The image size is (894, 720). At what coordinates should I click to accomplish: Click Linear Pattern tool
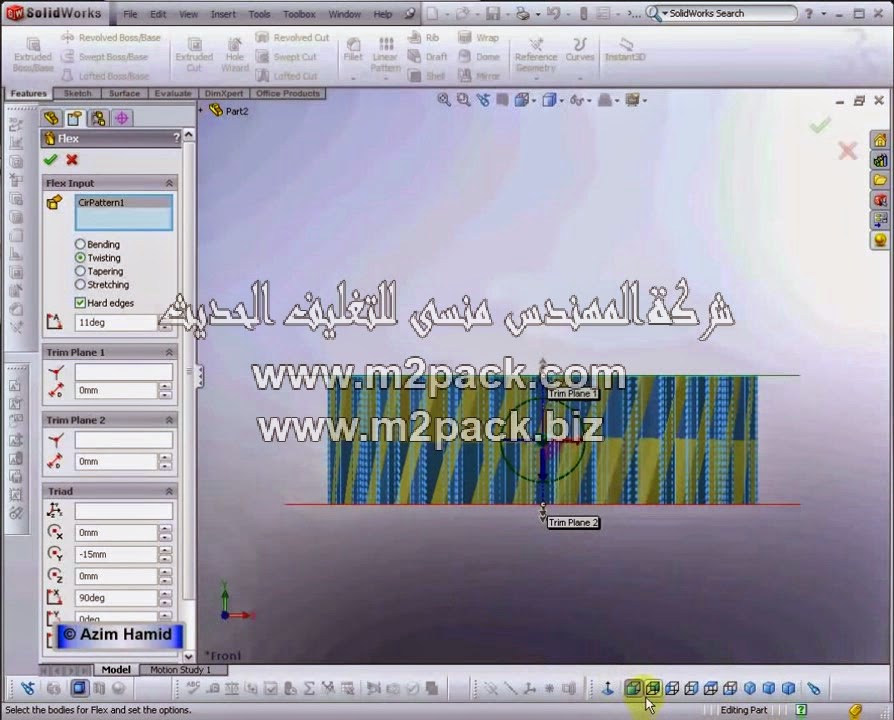pyautogui.click(x=385, y=55)
